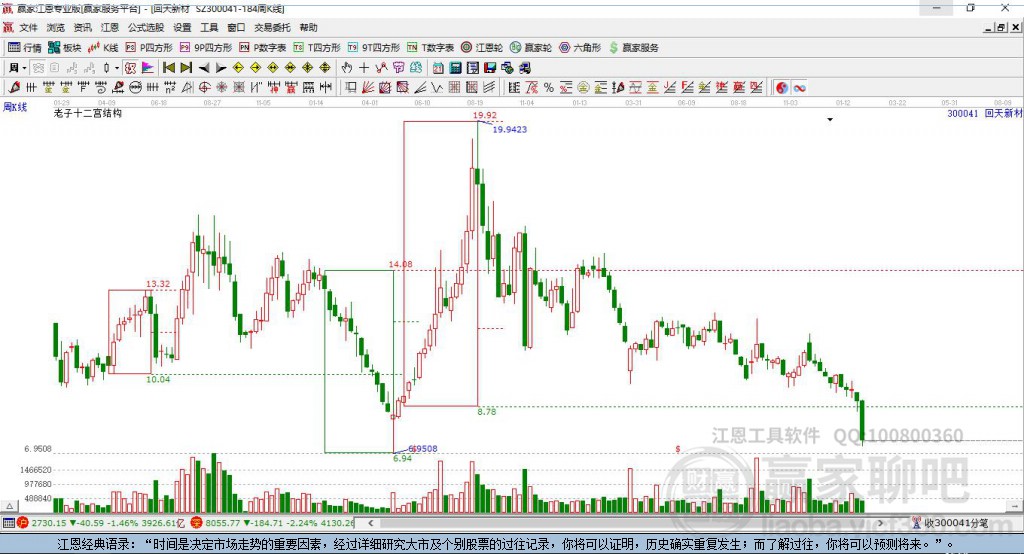The width and height of the screenshot is (1024, 554).
Task: Select the percent % retracement tool
Action: (x=549, y=88)
